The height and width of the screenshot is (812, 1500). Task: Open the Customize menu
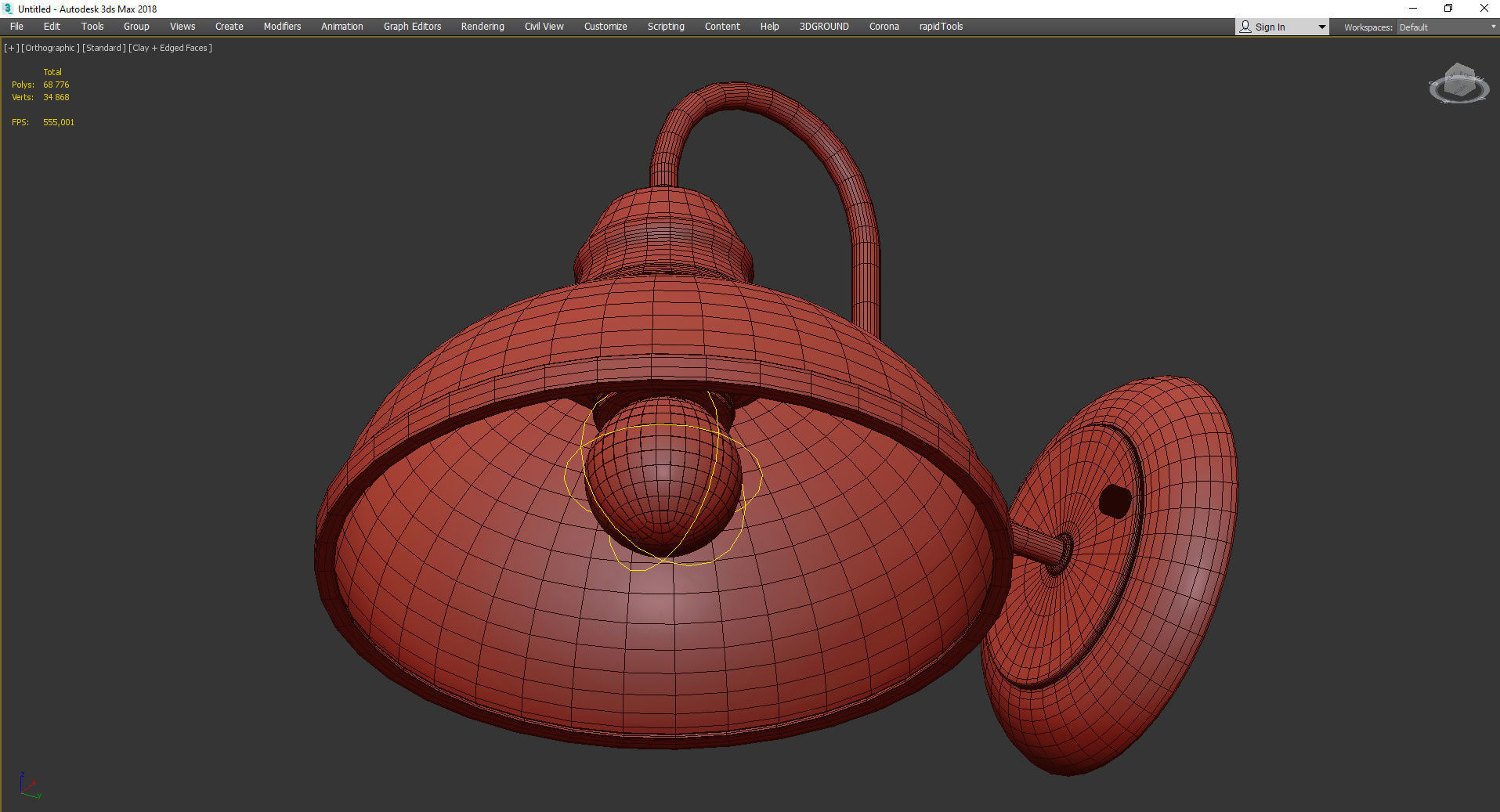605,26
